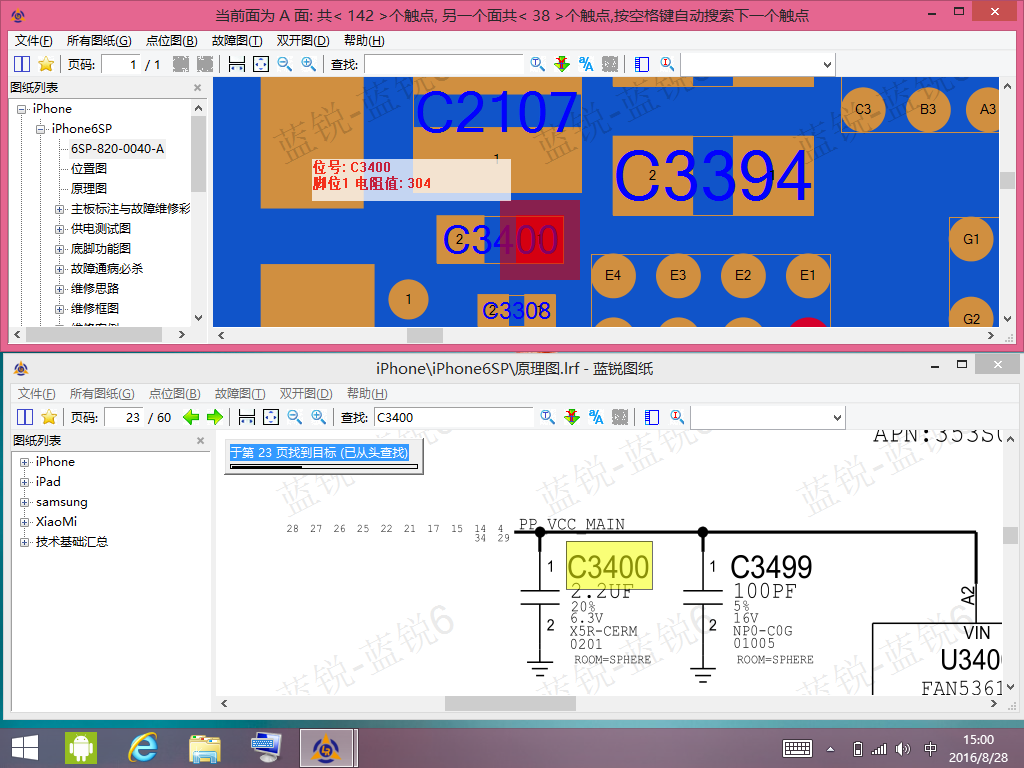Expand 技术基础汇总 node in lower tree
Image resolution: width=1024 pixels, height=768 pixels.
pyautogui.click(x=25, y=542)
